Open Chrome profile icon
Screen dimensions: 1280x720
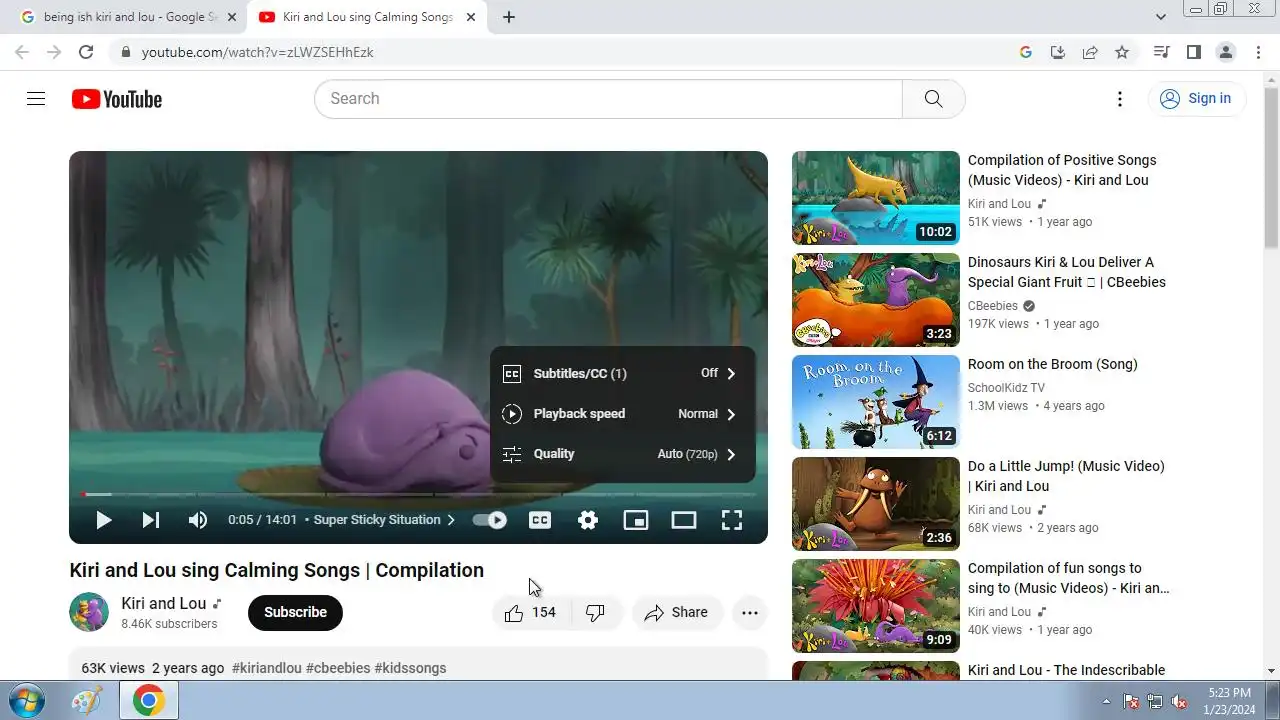click(1225, 52)
